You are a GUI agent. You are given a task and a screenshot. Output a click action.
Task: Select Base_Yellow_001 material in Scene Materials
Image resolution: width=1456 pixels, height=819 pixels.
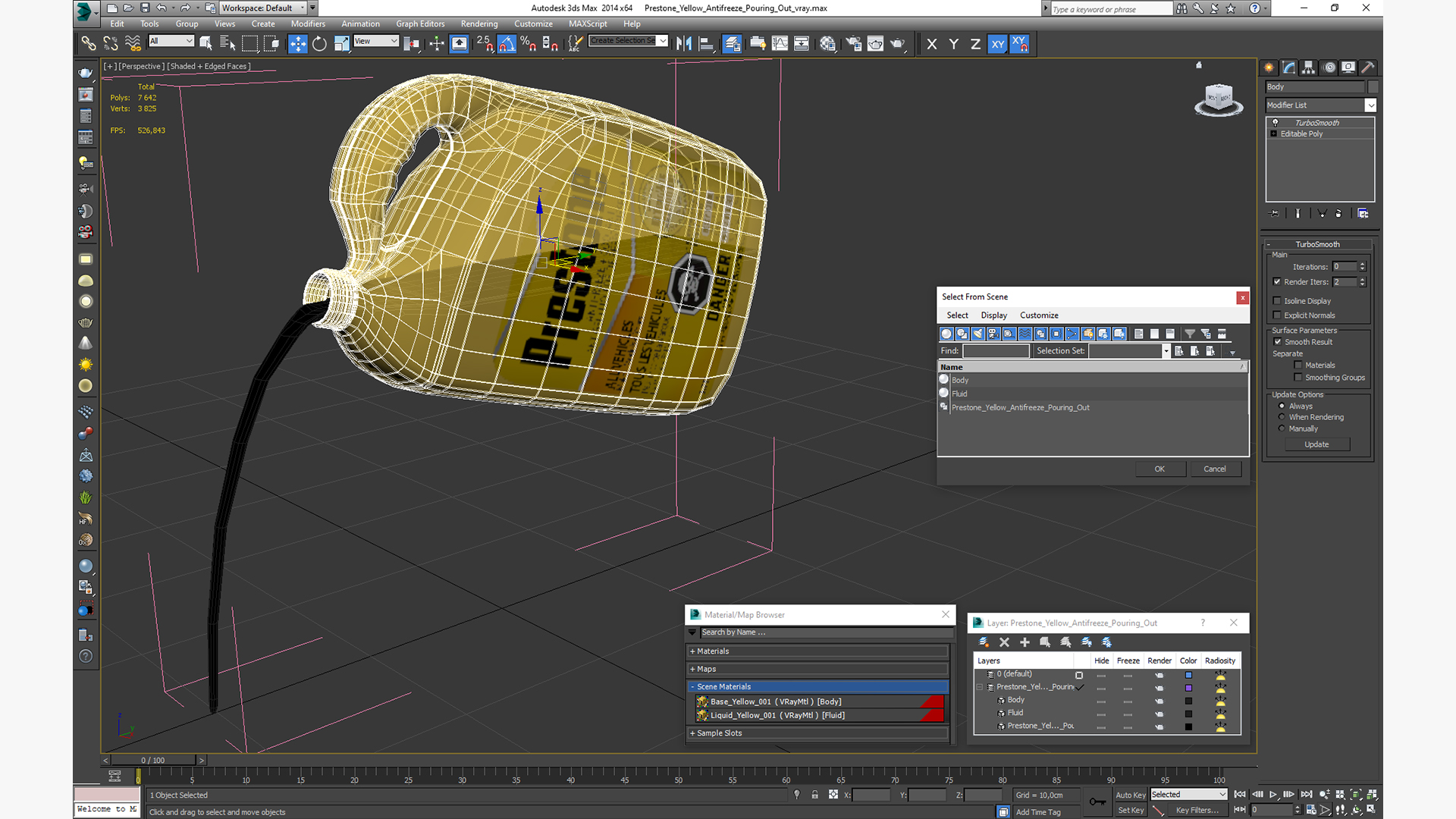click(819, 701)
